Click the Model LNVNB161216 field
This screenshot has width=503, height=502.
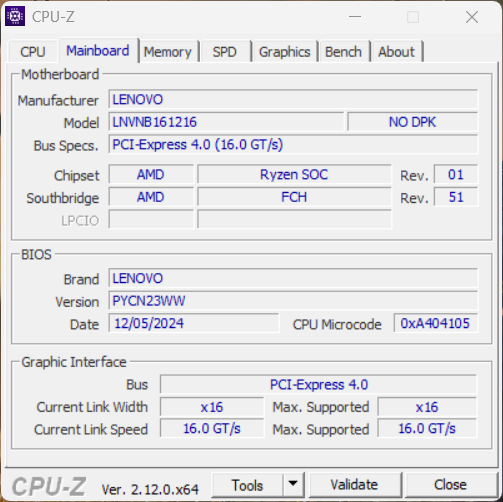pyautogui.click(x=226, y=122)
